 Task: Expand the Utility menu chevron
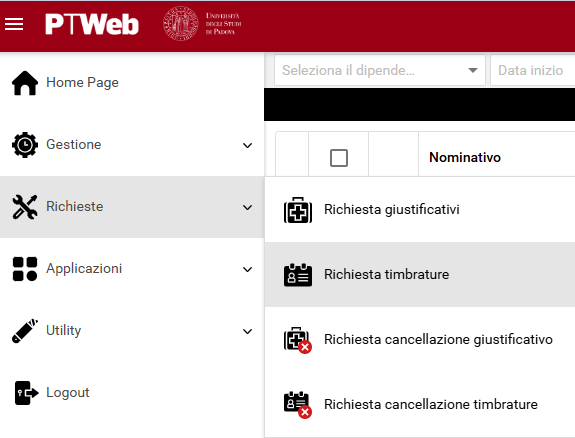click(248, 331)
